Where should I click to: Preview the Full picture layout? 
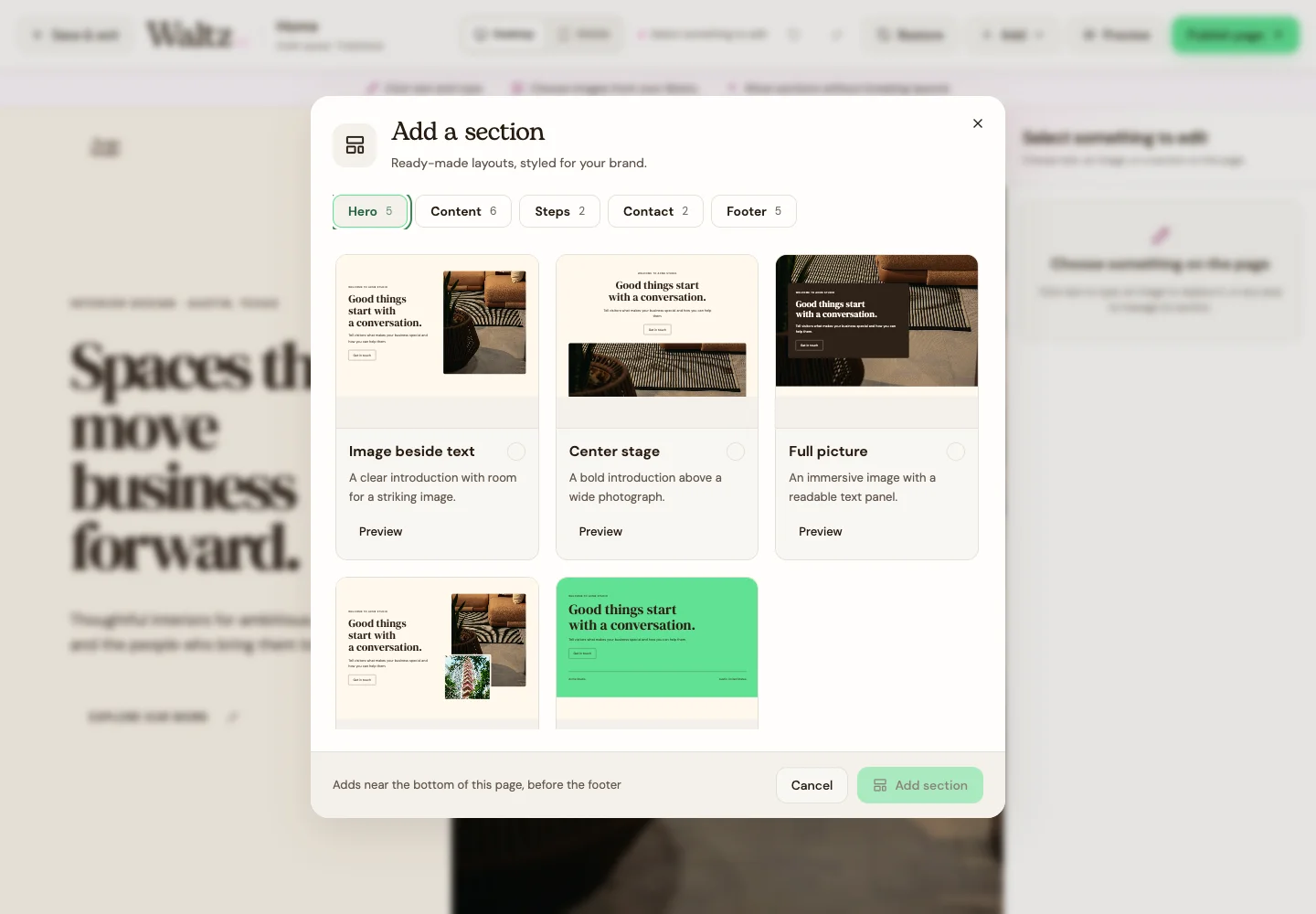point(821,532)
